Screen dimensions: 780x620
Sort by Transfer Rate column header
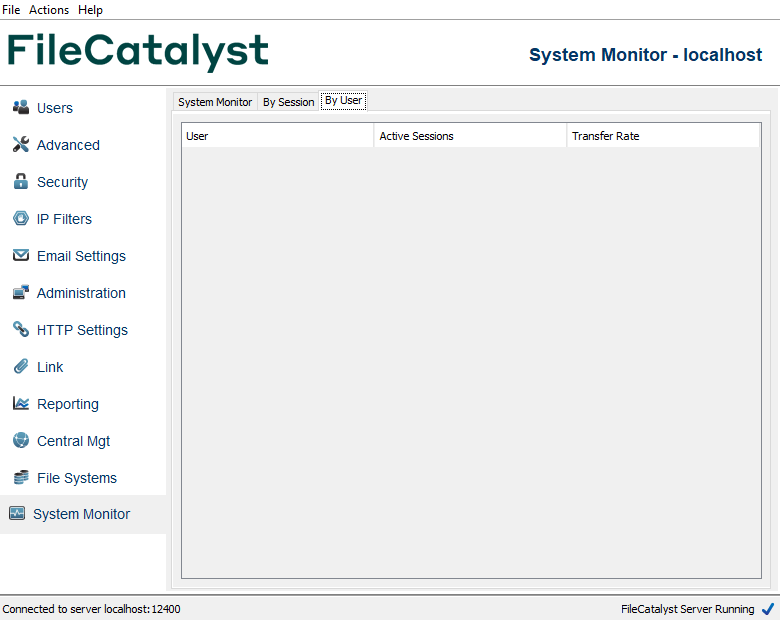coord(663,136)
